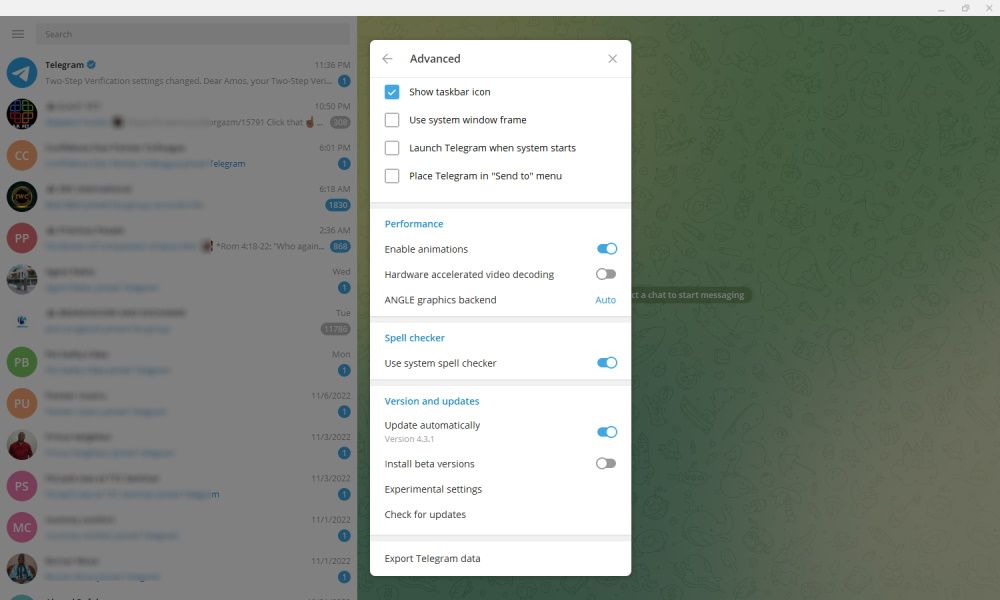Enable Hardware accelerated video decoding
The width and height of the screenshot is (1000, 600).
[x=606, y=273]
